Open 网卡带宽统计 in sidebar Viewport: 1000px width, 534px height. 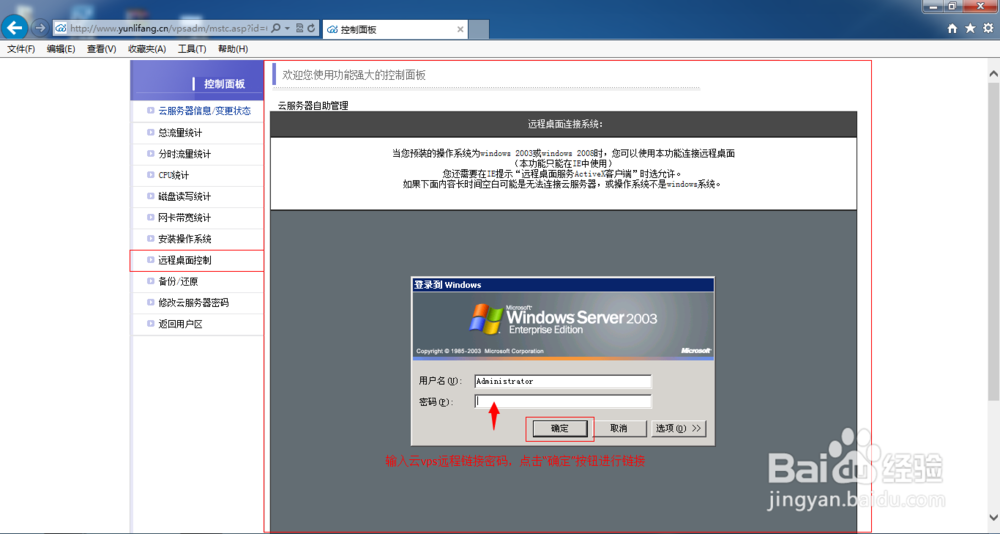click(x=184, y=218)
